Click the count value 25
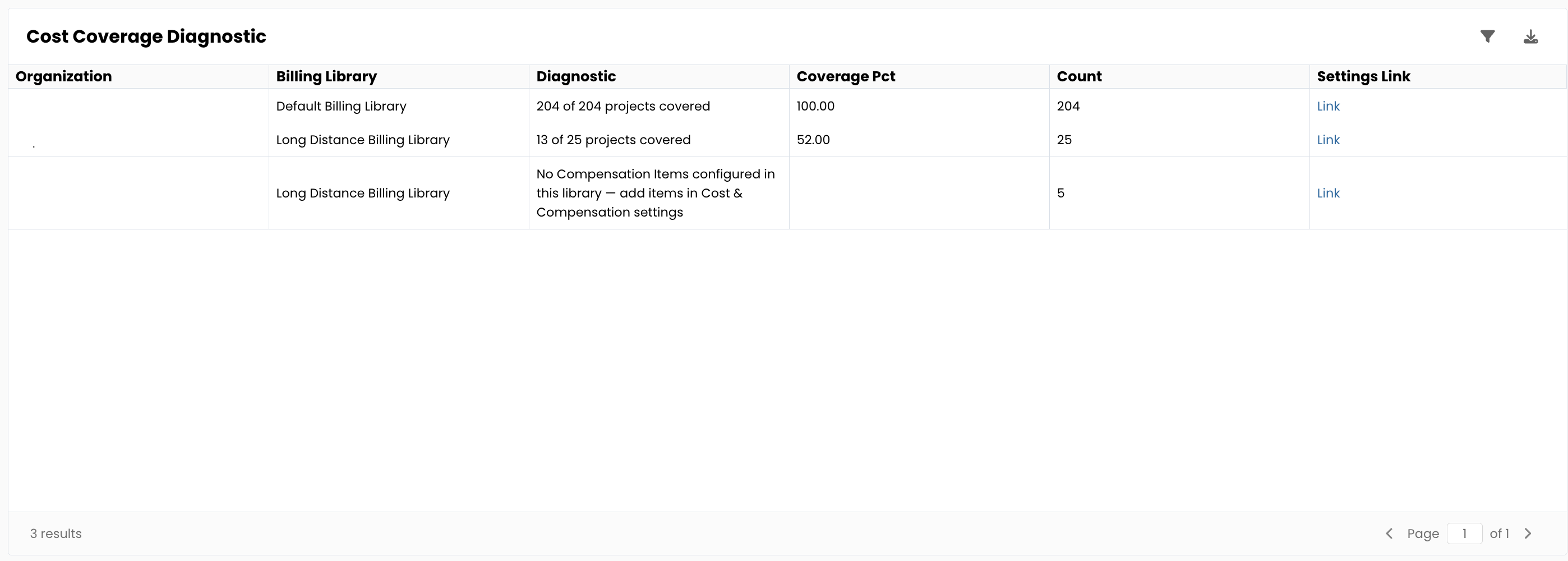1568x561 pixels. point(1064,140)
